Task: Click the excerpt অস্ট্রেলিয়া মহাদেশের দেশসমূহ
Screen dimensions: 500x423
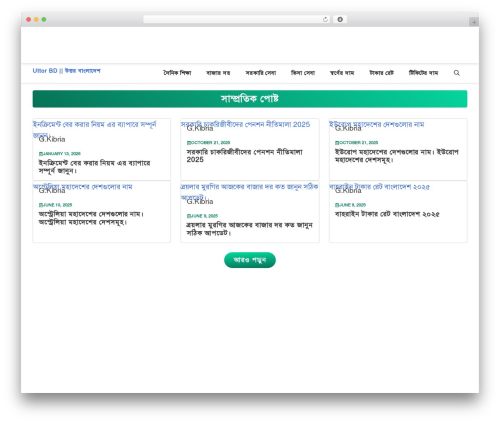Action: pyautogui.click(x=91, y=218)
